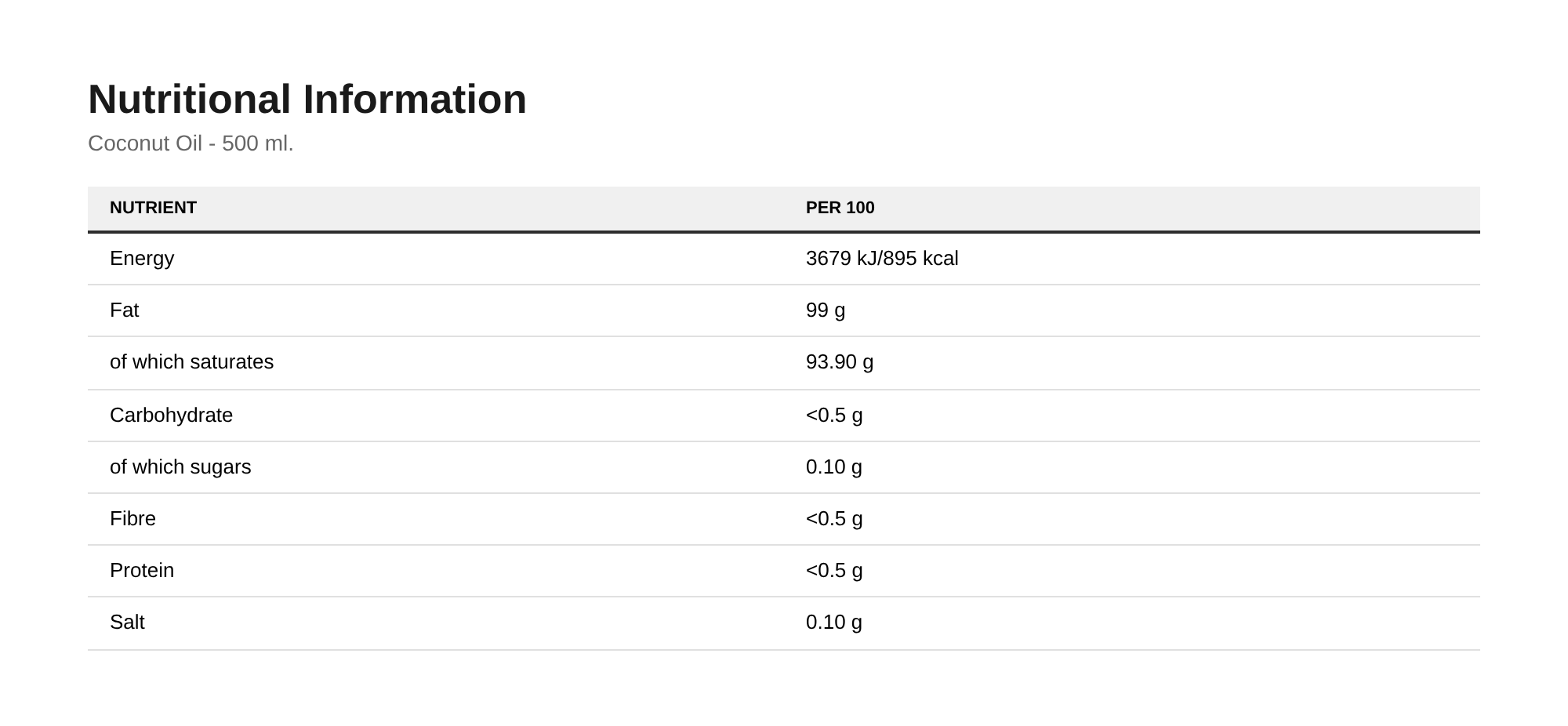The height and width of the screenshot is (726, 1568).
Task: Select the Salt row label
Action: point(127,623)
